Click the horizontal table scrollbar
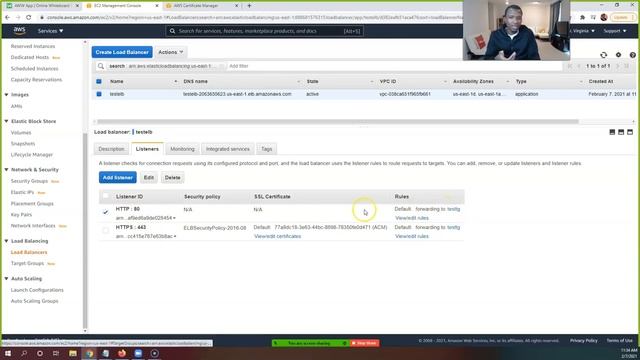 (x=338, y=122)
